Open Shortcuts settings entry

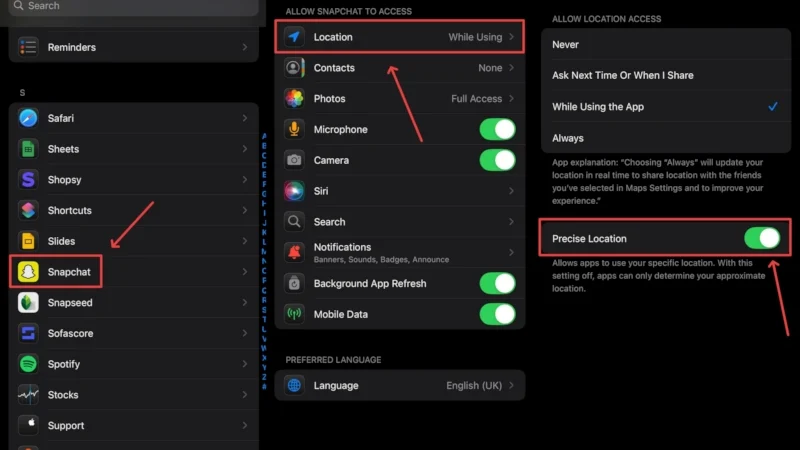point(134,210)
